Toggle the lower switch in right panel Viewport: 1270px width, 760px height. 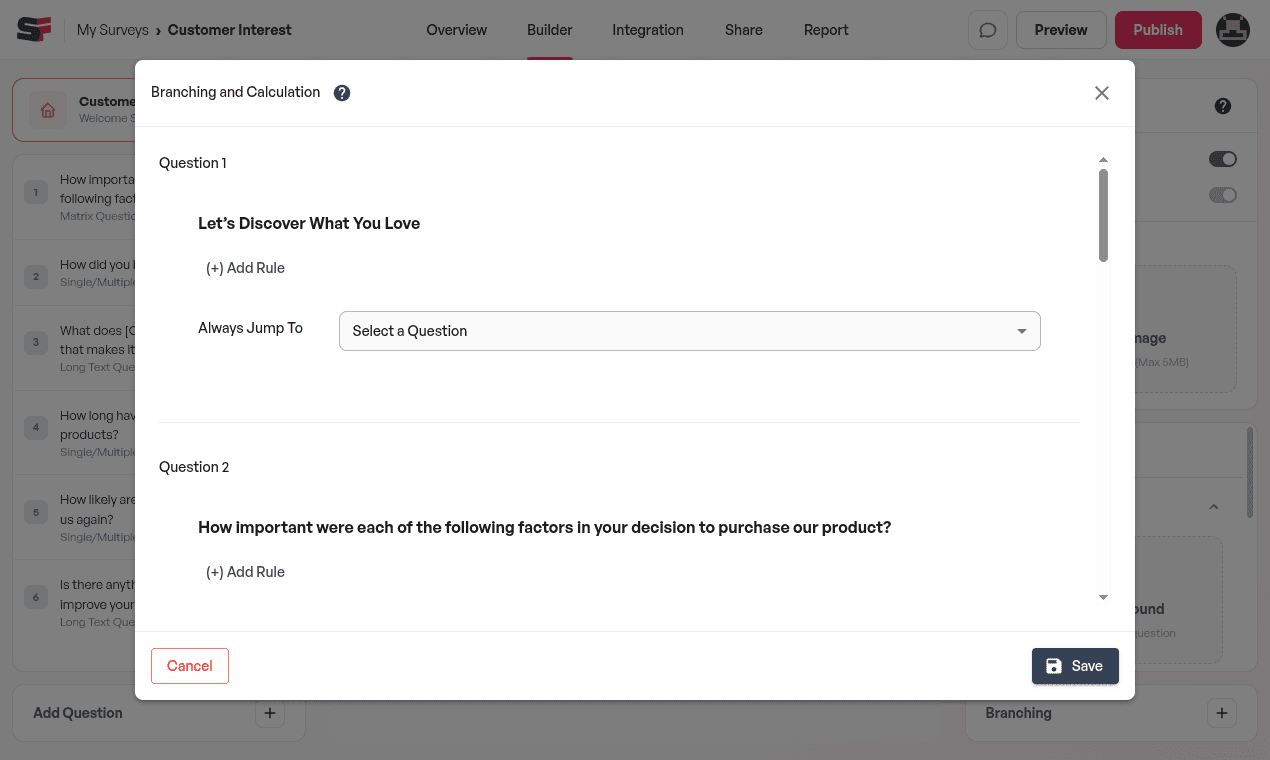coord(1222,195)
